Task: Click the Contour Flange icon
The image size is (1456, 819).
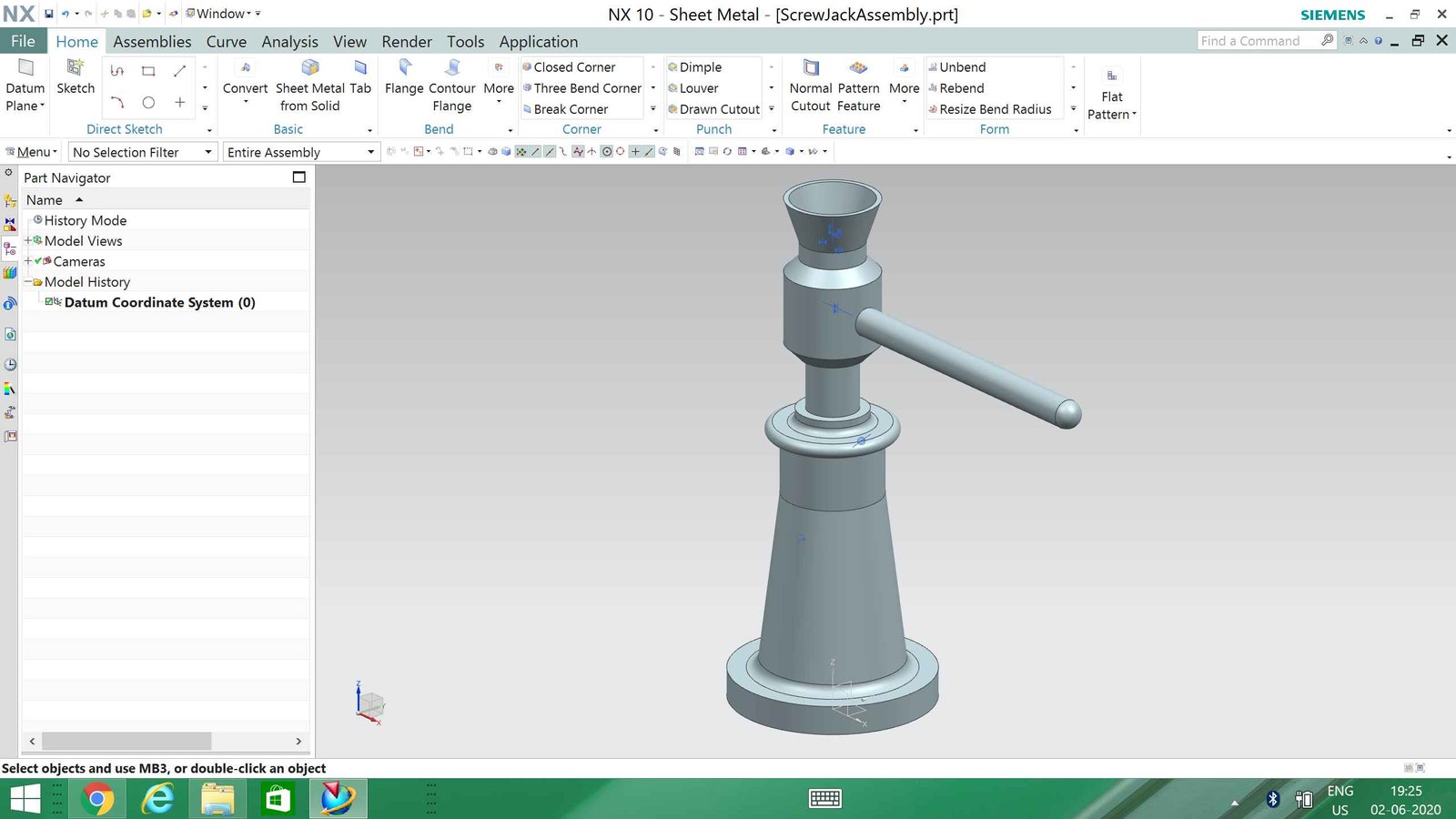Action: [452, 68]
